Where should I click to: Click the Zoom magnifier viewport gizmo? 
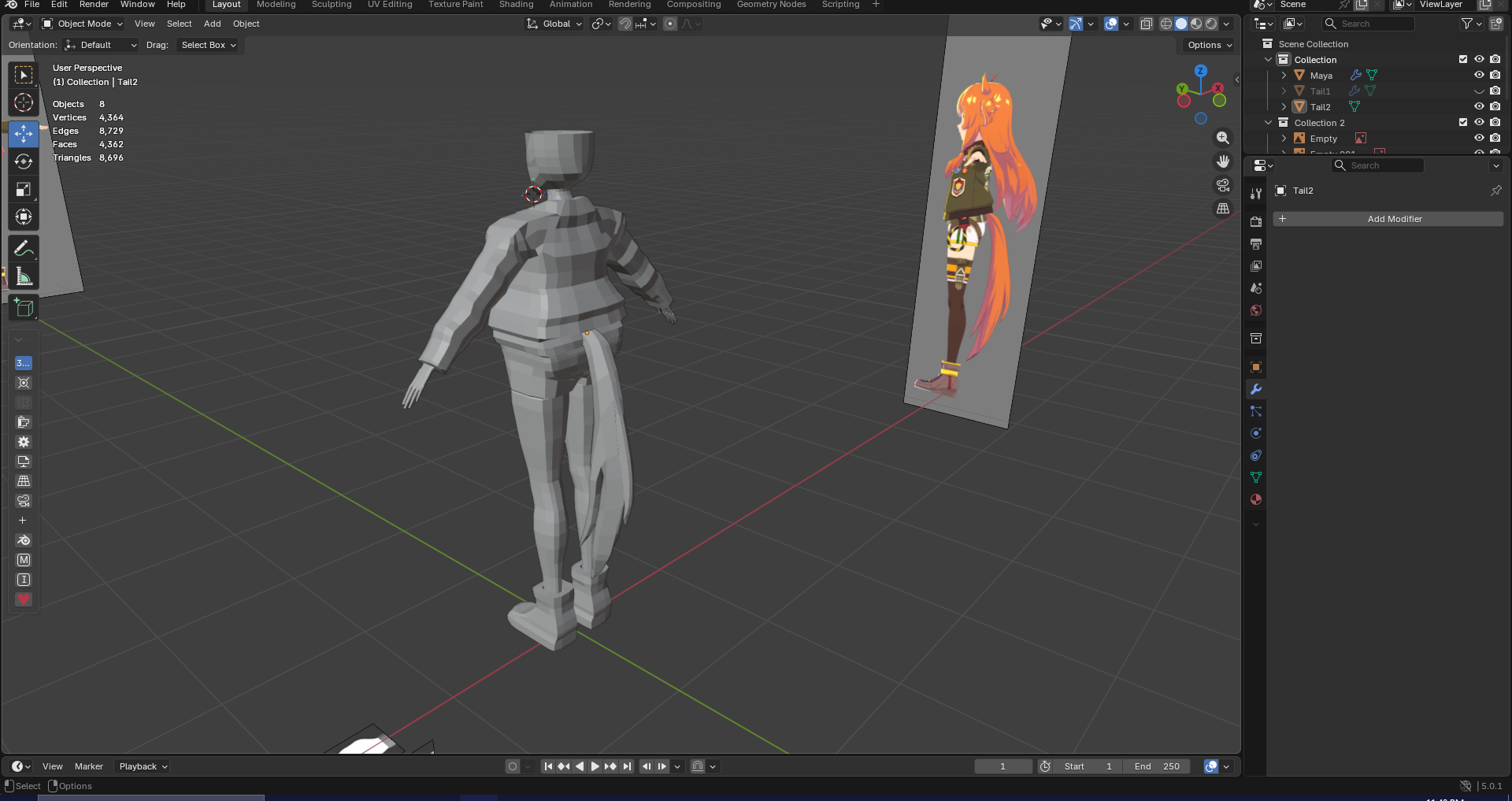(x=1222, y=138)
